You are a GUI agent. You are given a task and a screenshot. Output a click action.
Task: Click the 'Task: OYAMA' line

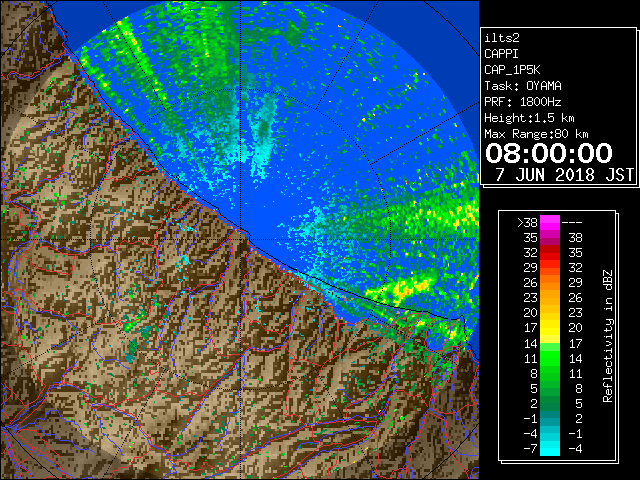(523, 86)
